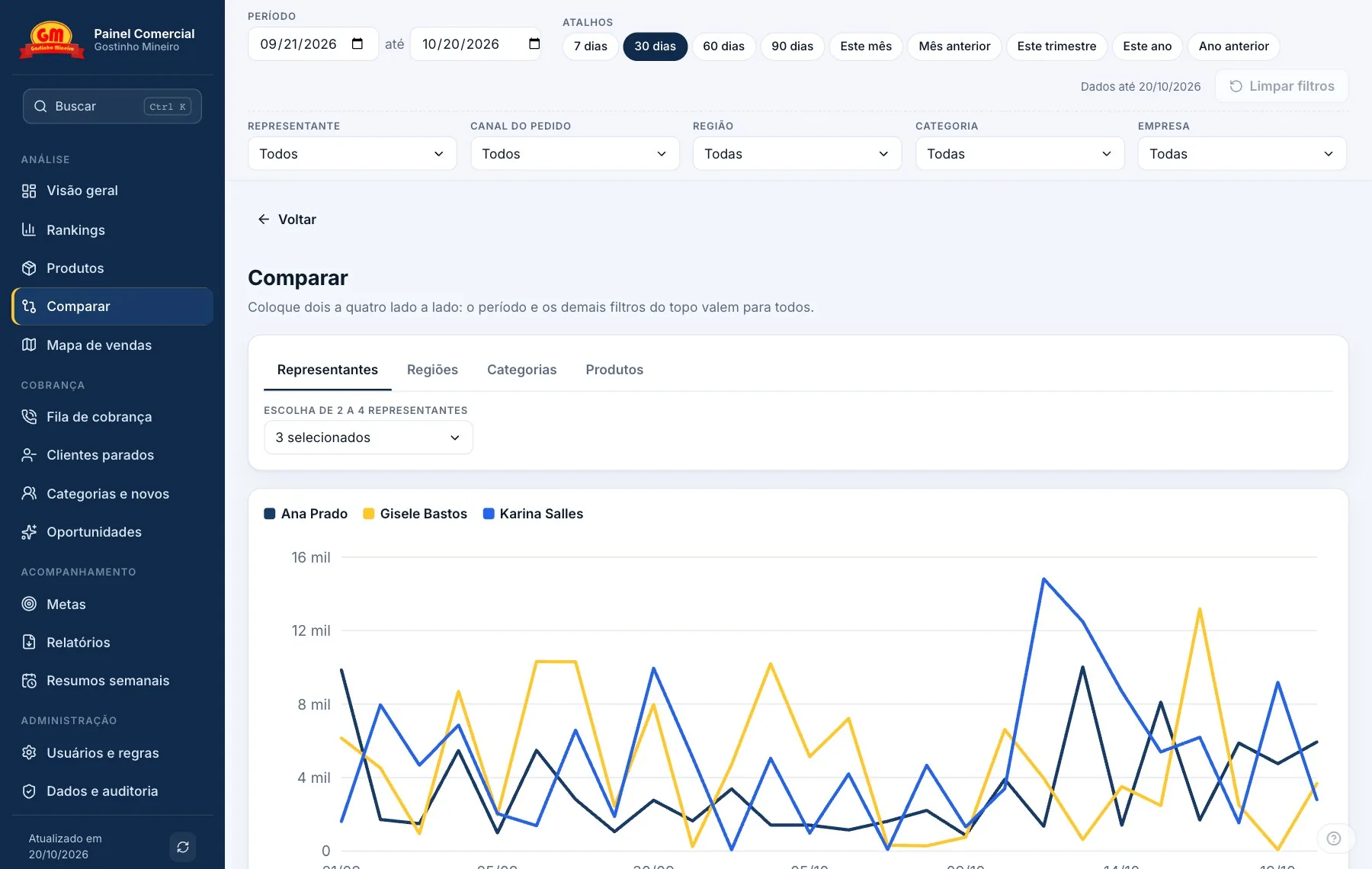
Task: Expand the Categoria filter dropdown
Action: click(x=1020, y=154)
